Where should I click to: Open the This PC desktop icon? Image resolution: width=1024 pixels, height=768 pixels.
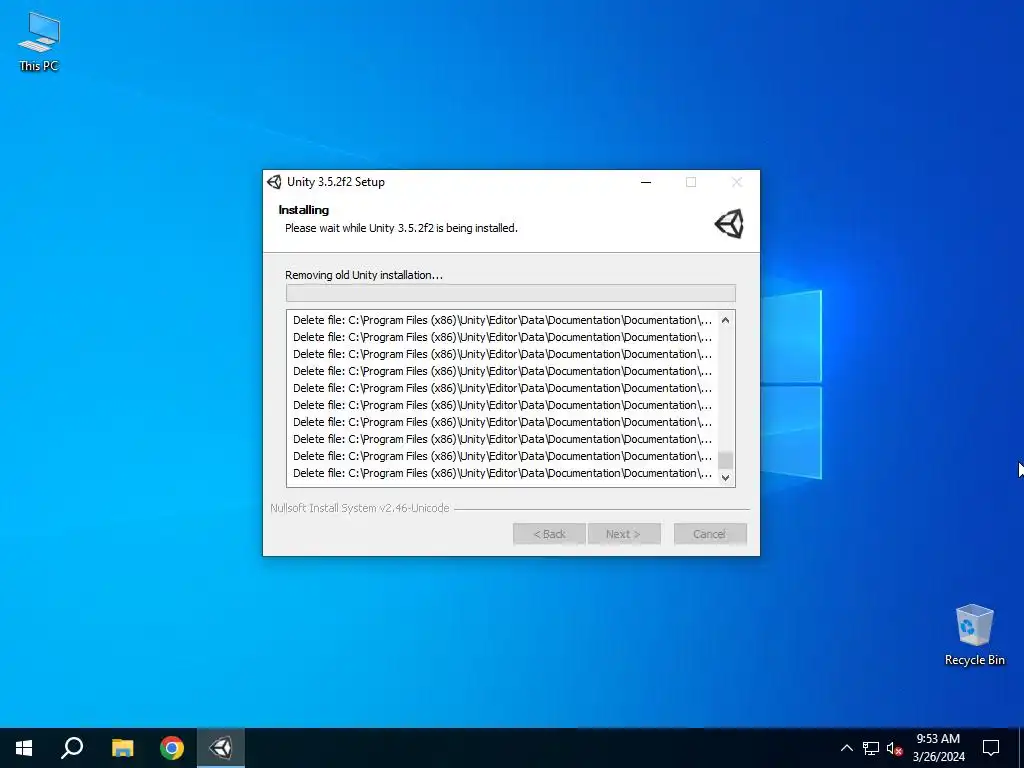coord(39,42)
